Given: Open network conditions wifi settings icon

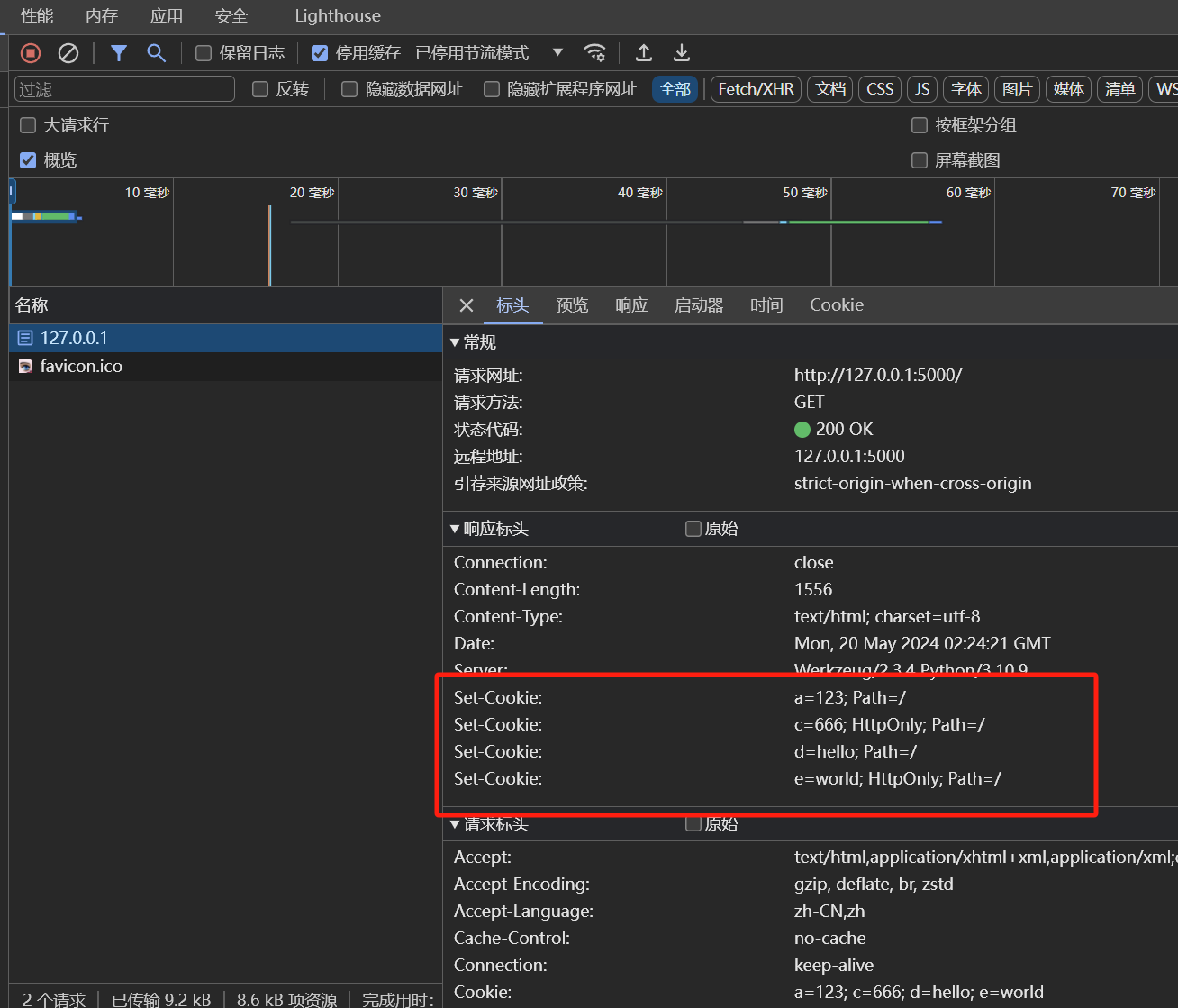Looking at the screenshot, I should [594, 53].
